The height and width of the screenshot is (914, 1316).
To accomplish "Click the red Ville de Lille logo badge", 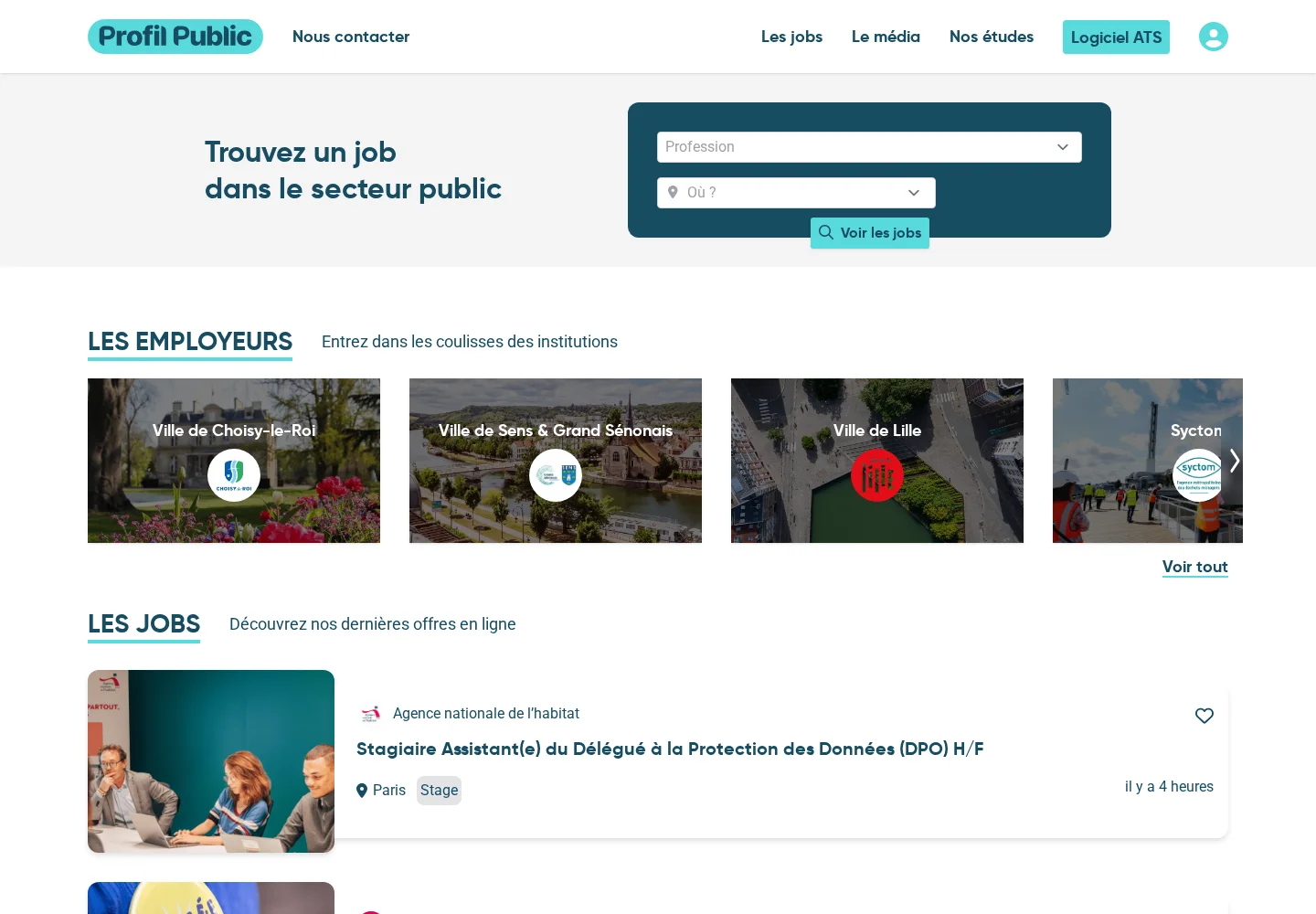I will click(877, 475).
